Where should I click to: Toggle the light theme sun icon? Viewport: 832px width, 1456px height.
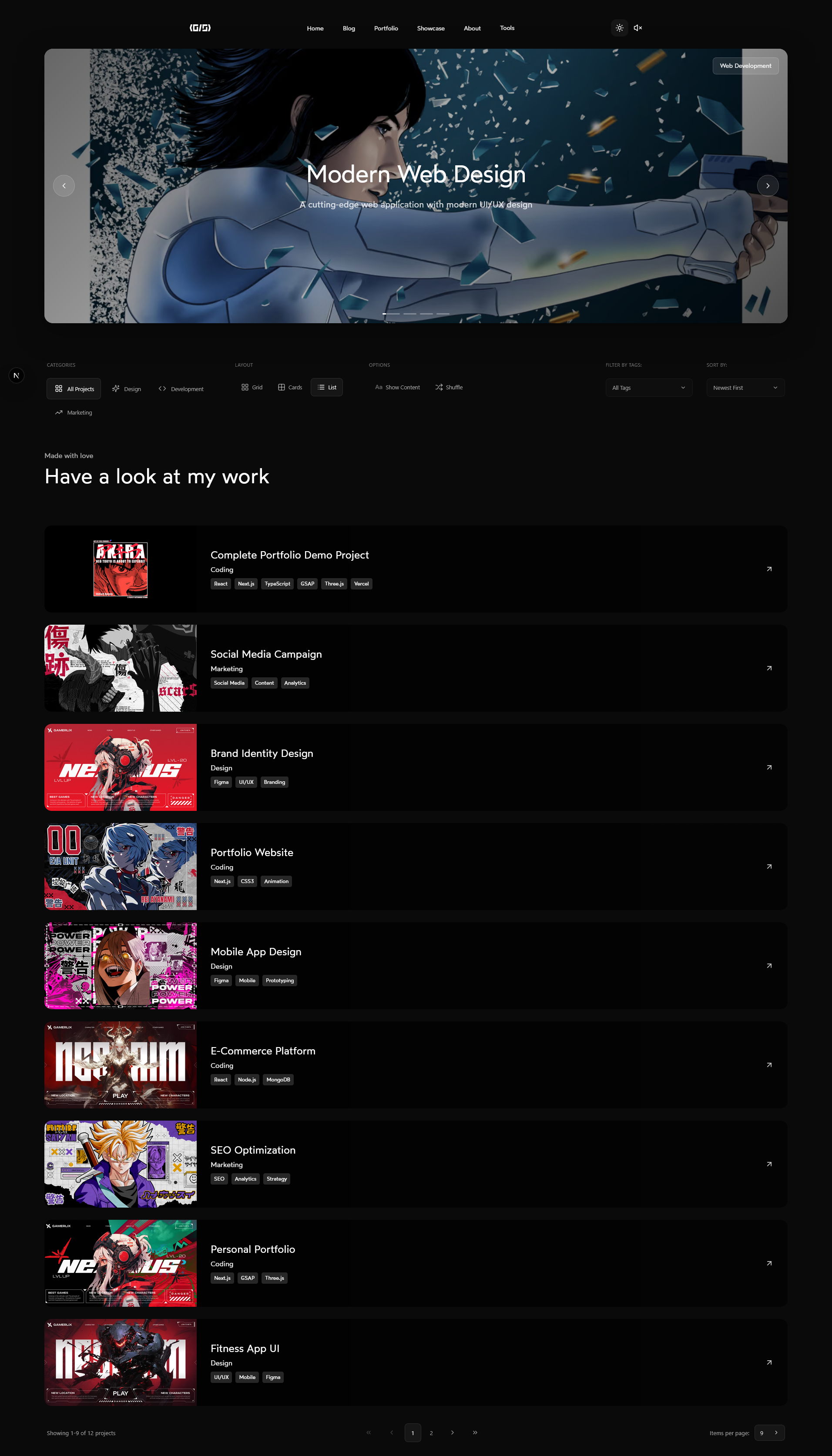click(619, 28)
